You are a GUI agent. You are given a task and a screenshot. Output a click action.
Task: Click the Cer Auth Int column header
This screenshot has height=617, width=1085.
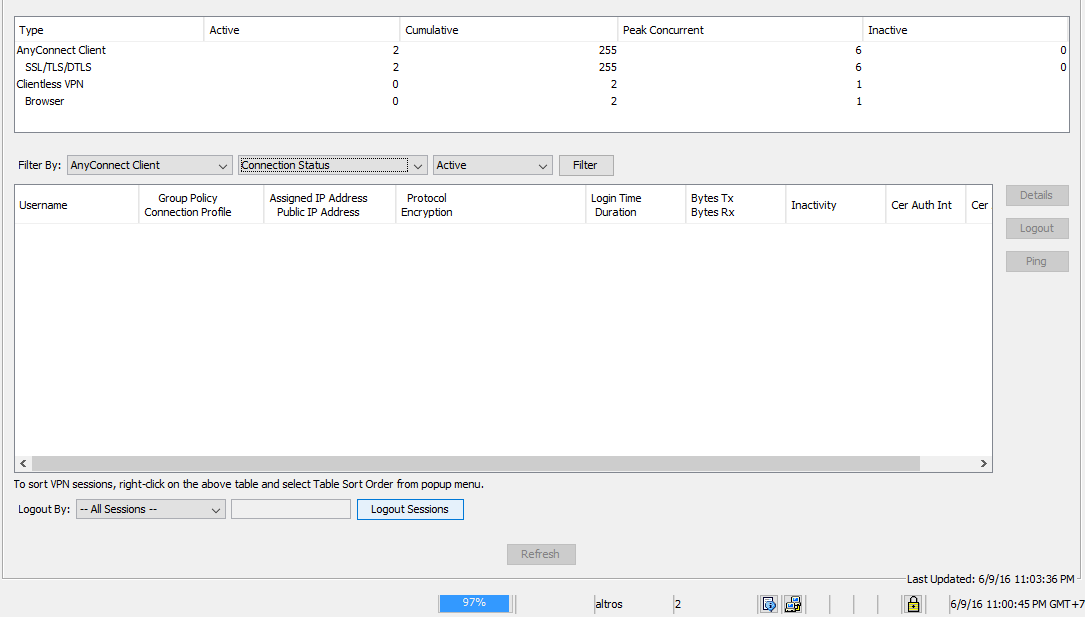point(926,205)
